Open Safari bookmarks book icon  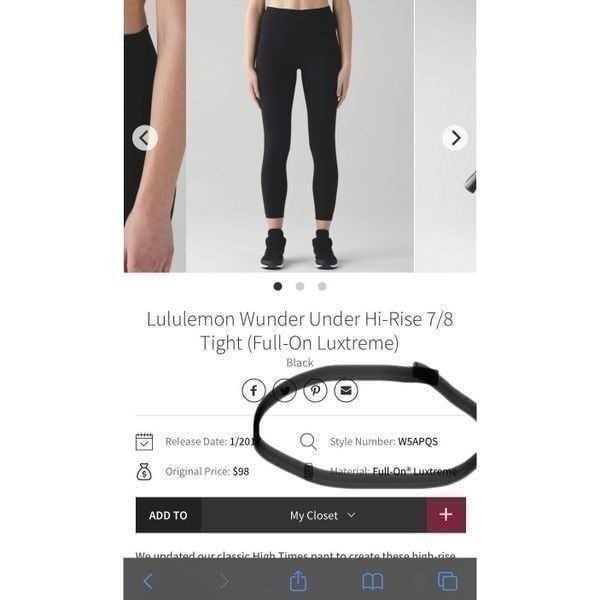pyautogui.click(x=372, y=582)
